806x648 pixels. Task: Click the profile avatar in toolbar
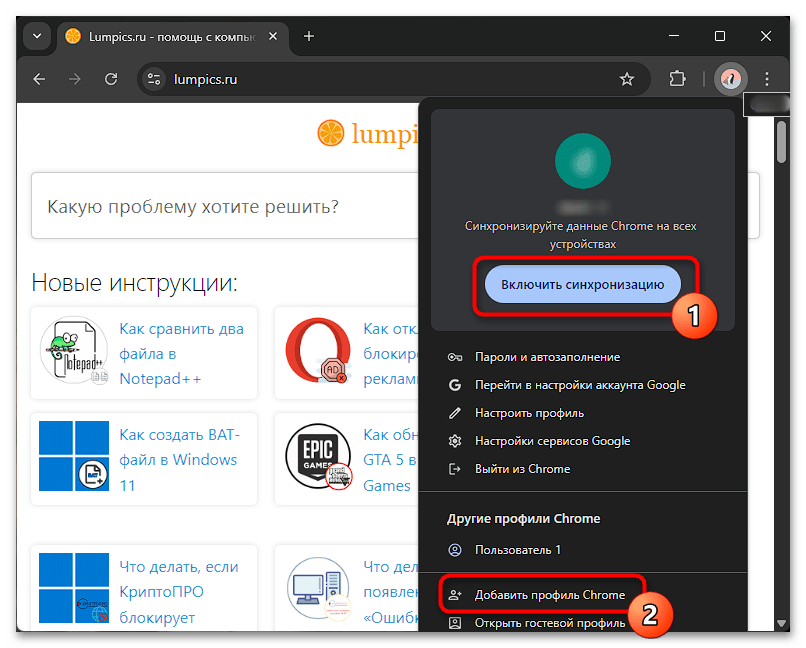tap(730, 79)
